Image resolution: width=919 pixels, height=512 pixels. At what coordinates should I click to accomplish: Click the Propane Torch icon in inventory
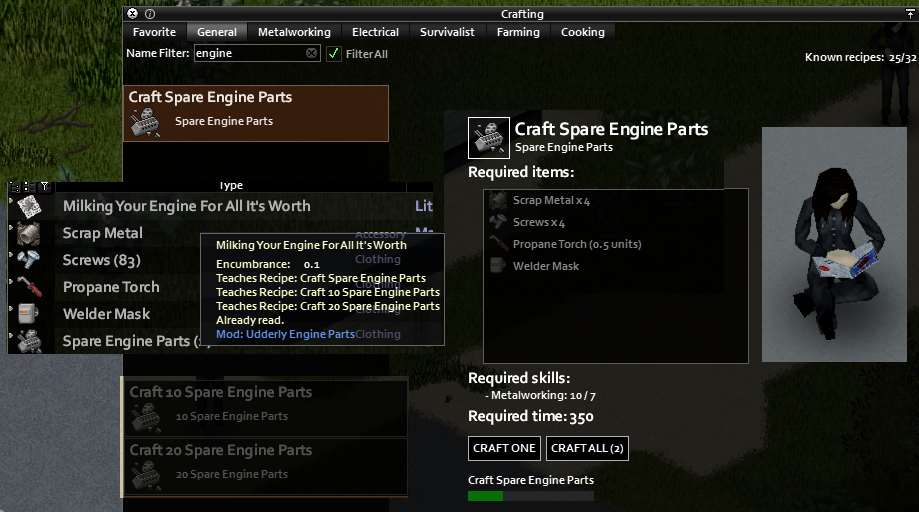(x=28, y=286)
